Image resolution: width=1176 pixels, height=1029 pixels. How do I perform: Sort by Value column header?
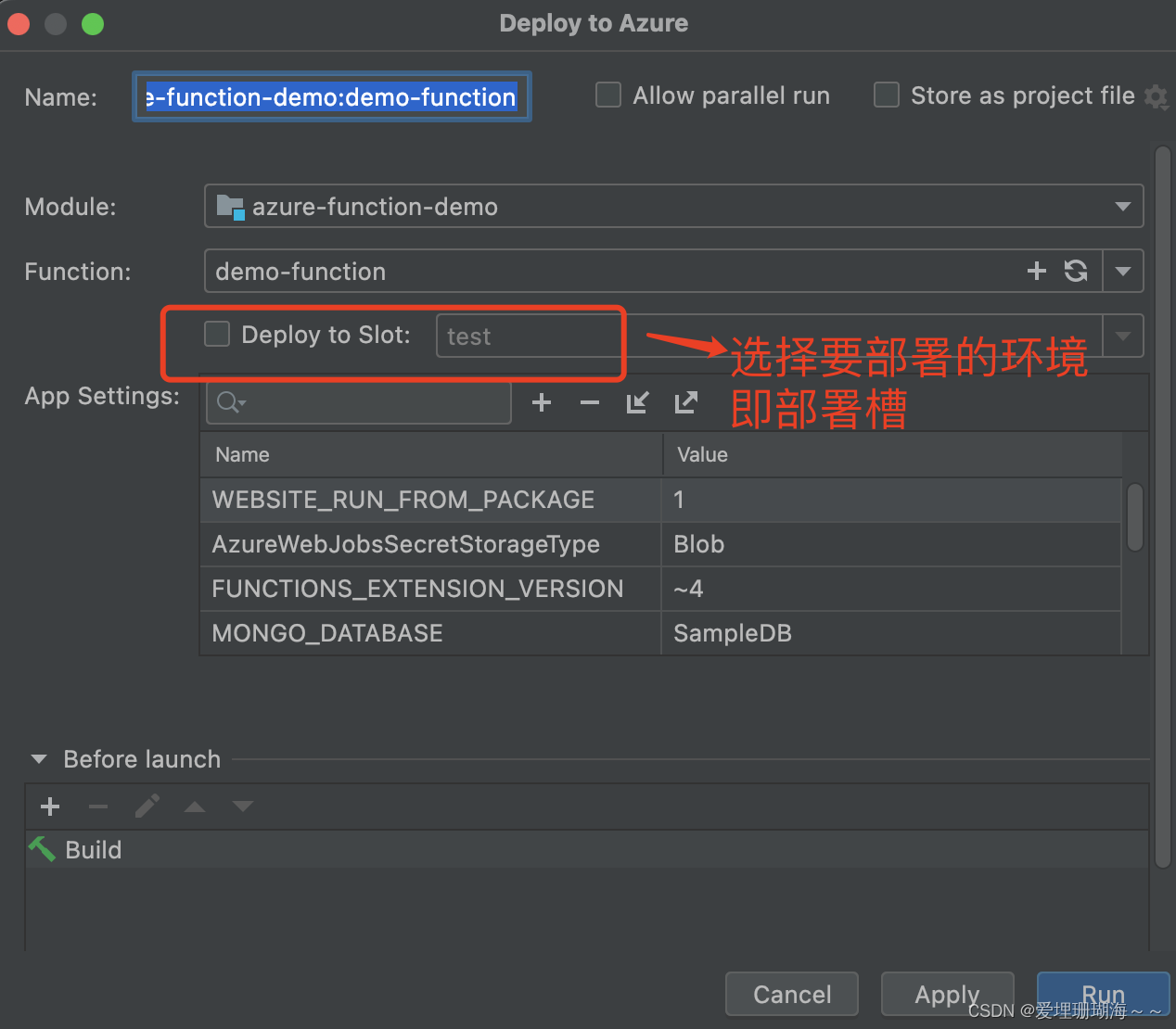(x=893, y=454)
